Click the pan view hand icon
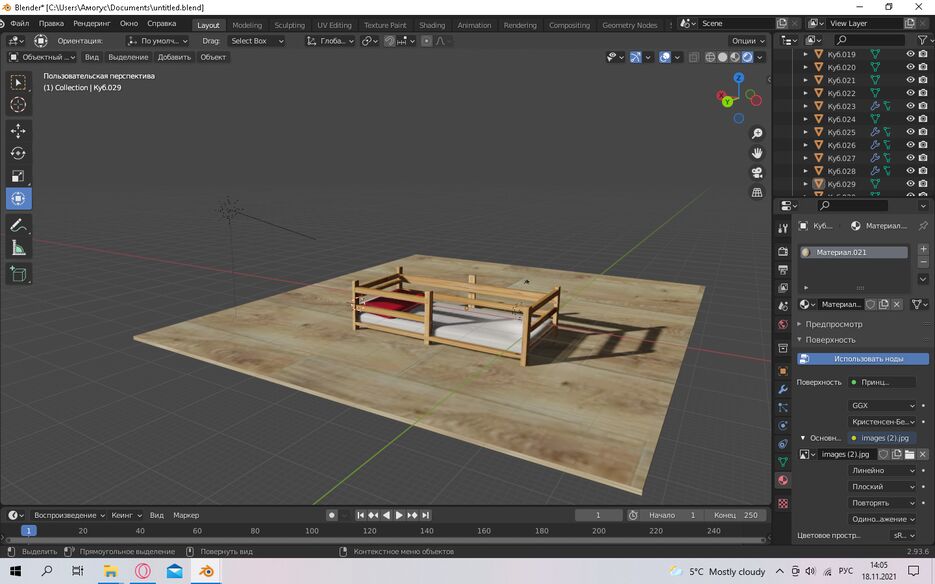The width and height of the screenshot is (935, 584). pyautogui.click(x=757, y=153)
